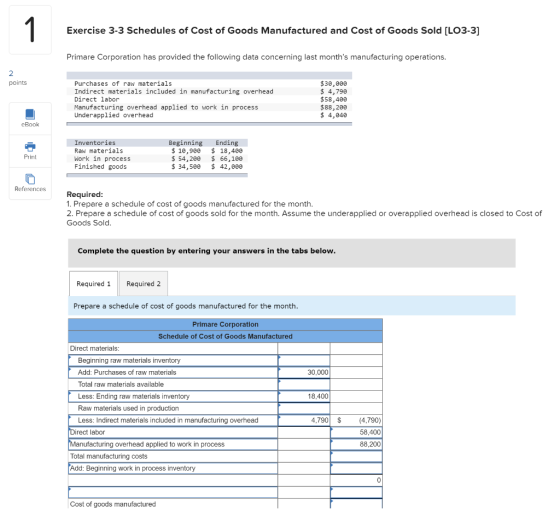560x510 pixels.
Task: Click Direct labor amount field showing 58,400
Action: 356,432
